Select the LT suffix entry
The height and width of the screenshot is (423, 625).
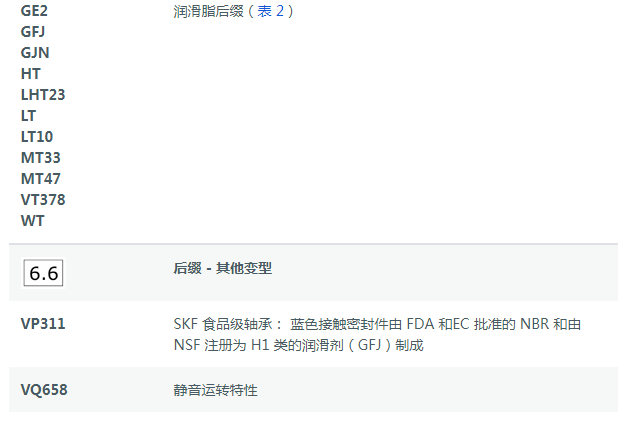[28, 116]
